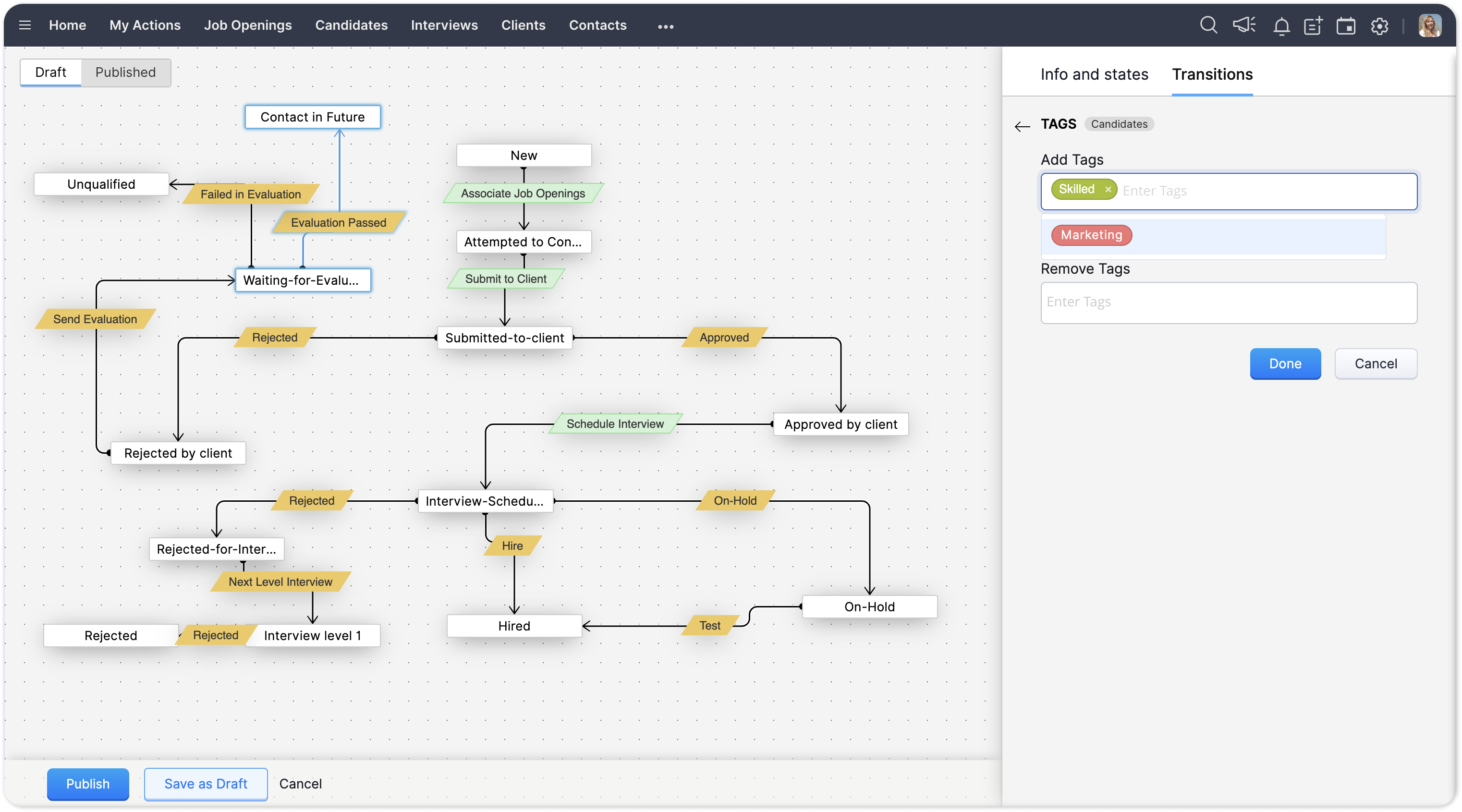Switch to the Info and states tab
This screenshot has height=812, width=1462.
coord(1094,74)
